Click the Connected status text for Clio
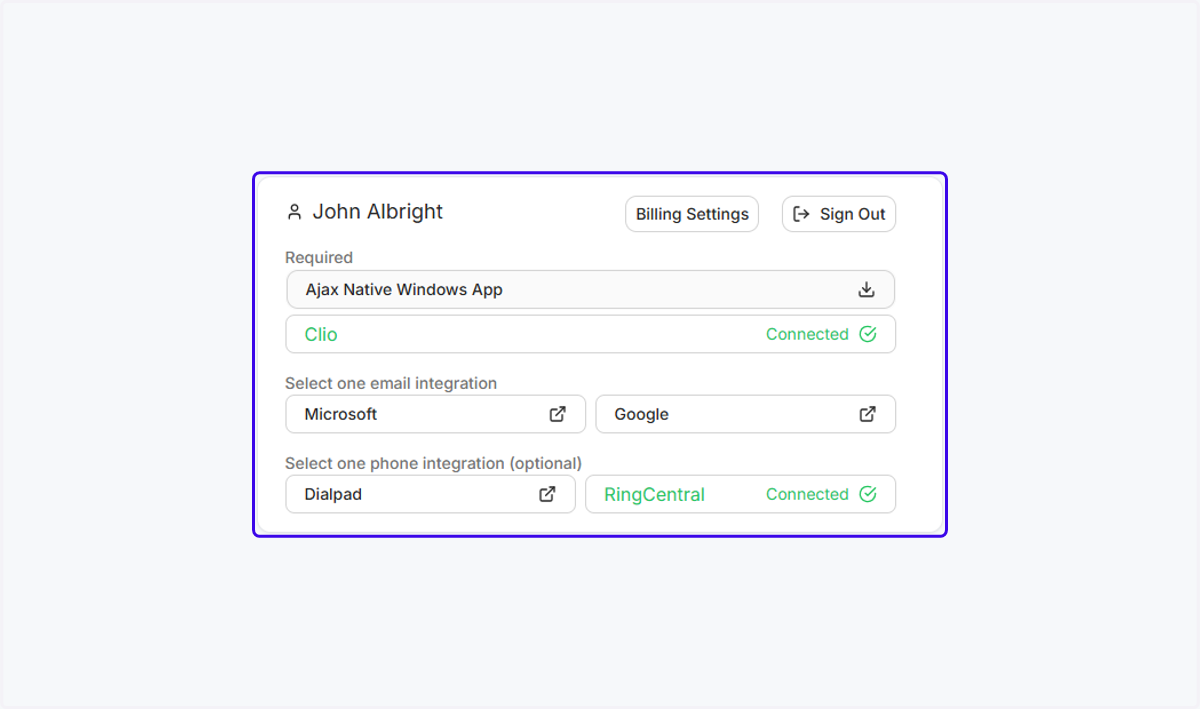 [x=807, y=334]
